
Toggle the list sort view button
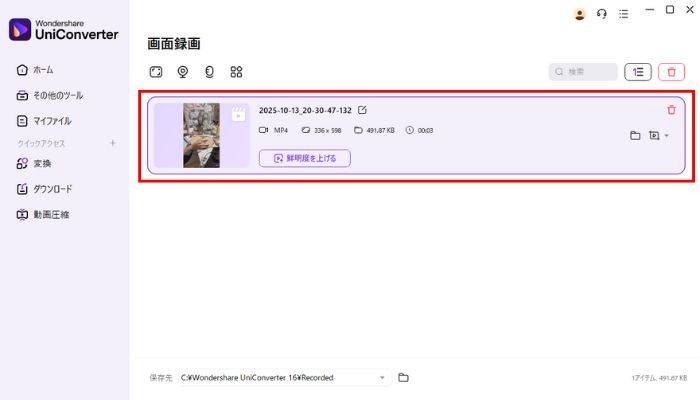point(637,72)
